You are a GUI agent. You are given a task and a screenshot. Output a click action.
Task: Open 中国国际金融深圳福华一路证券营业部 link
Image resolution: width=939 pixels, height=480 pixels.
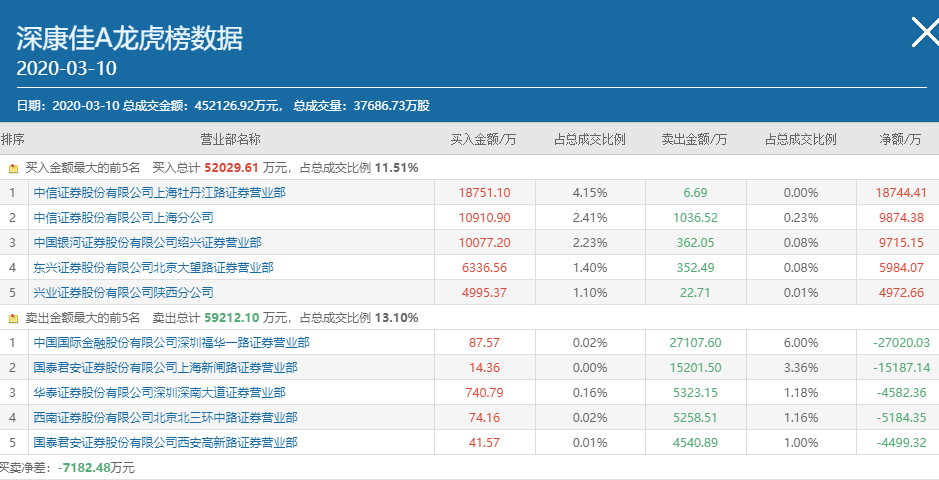(x=172, y=342)
